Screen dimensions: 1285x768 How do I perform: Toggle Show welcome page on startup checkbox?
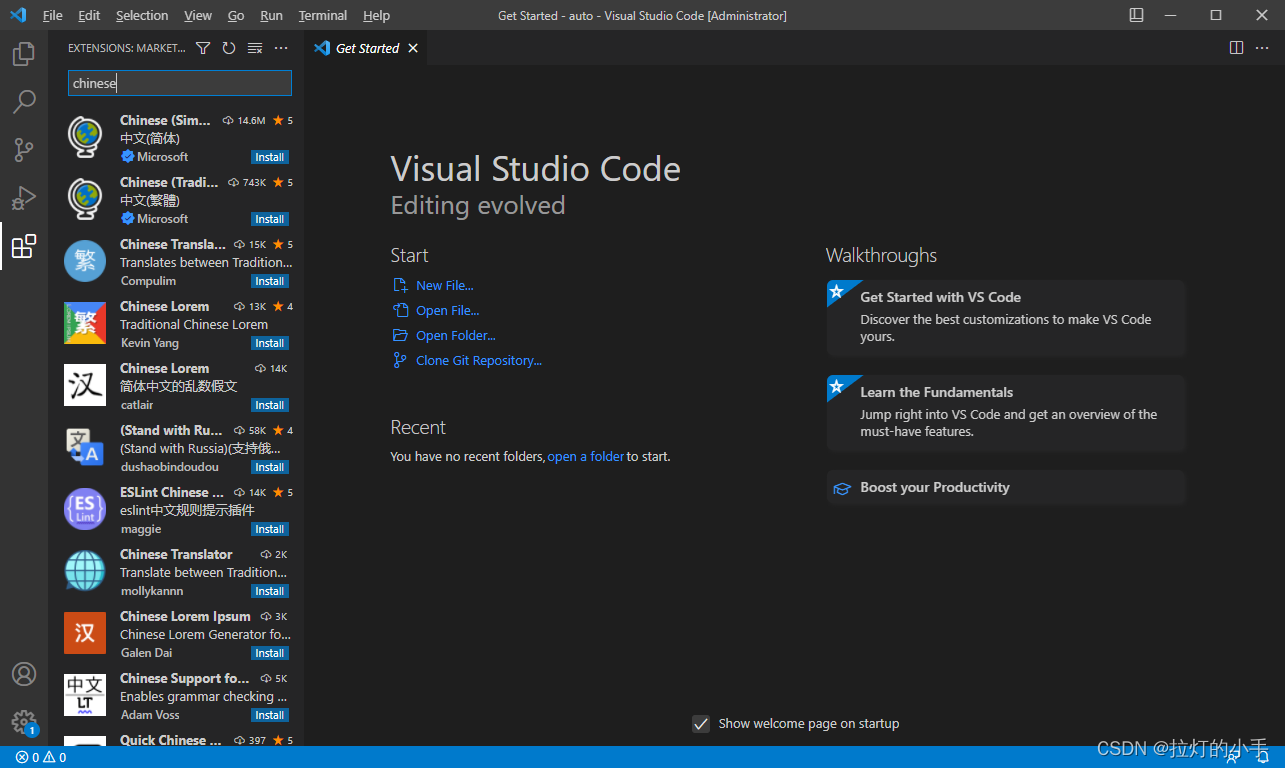(701, 724)
